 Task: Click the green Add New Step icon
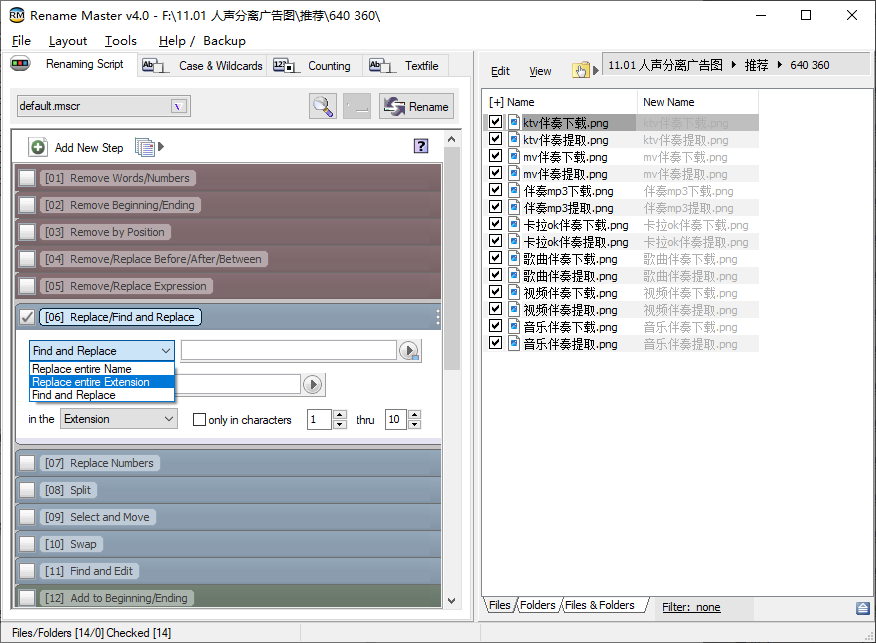point(38,147)
